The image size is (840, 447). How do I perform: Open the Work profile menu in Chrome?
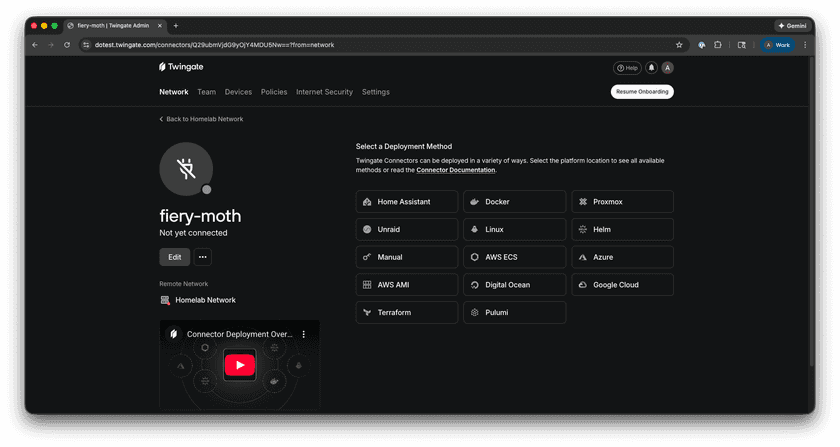777,45
